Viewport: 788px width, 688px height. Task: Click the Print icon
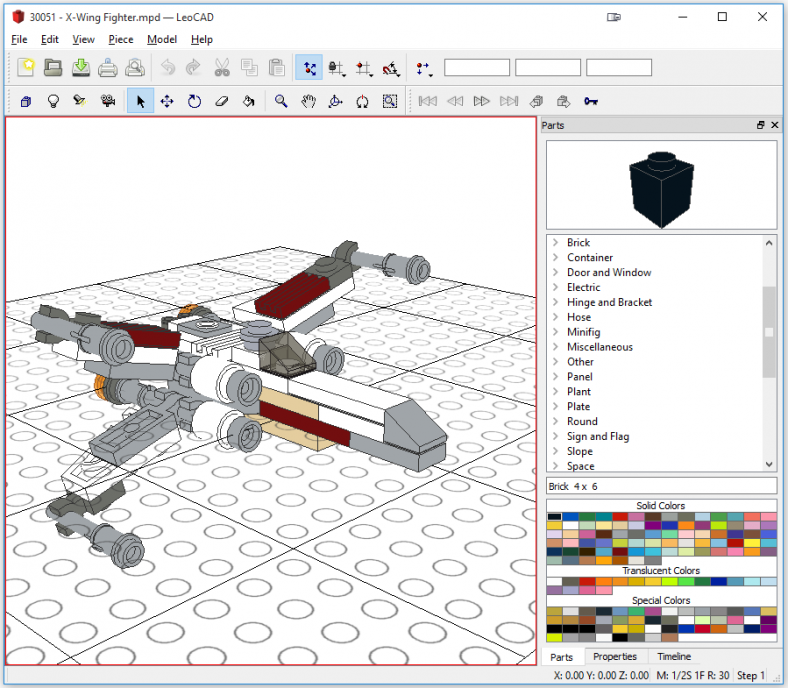(108, 67)
